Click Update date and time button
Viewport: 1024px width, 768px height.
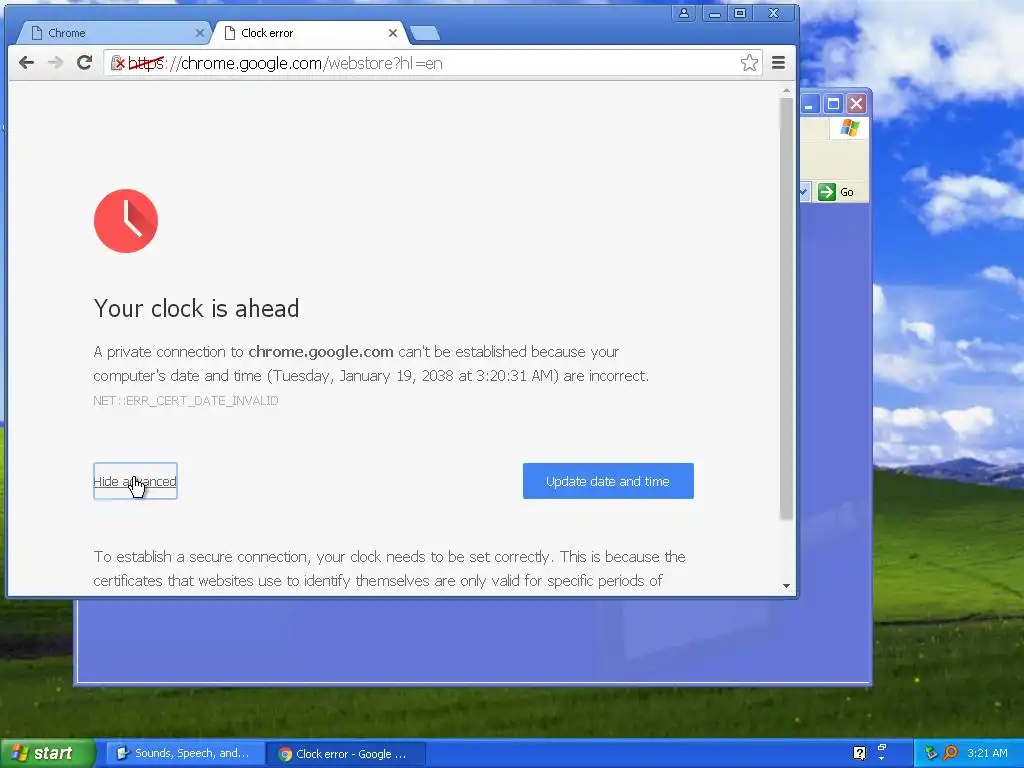(608, 481)
